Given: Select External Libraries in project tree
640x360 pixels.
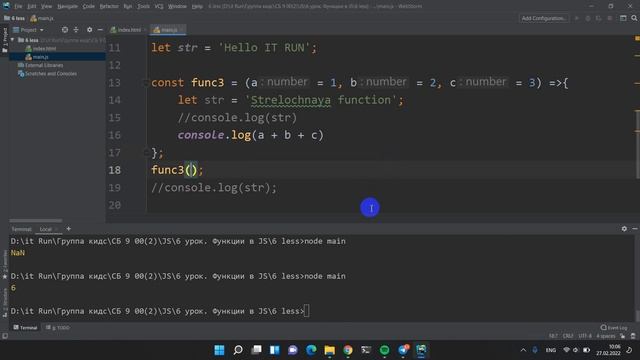Looking at the screenshot, I should 40,65.
